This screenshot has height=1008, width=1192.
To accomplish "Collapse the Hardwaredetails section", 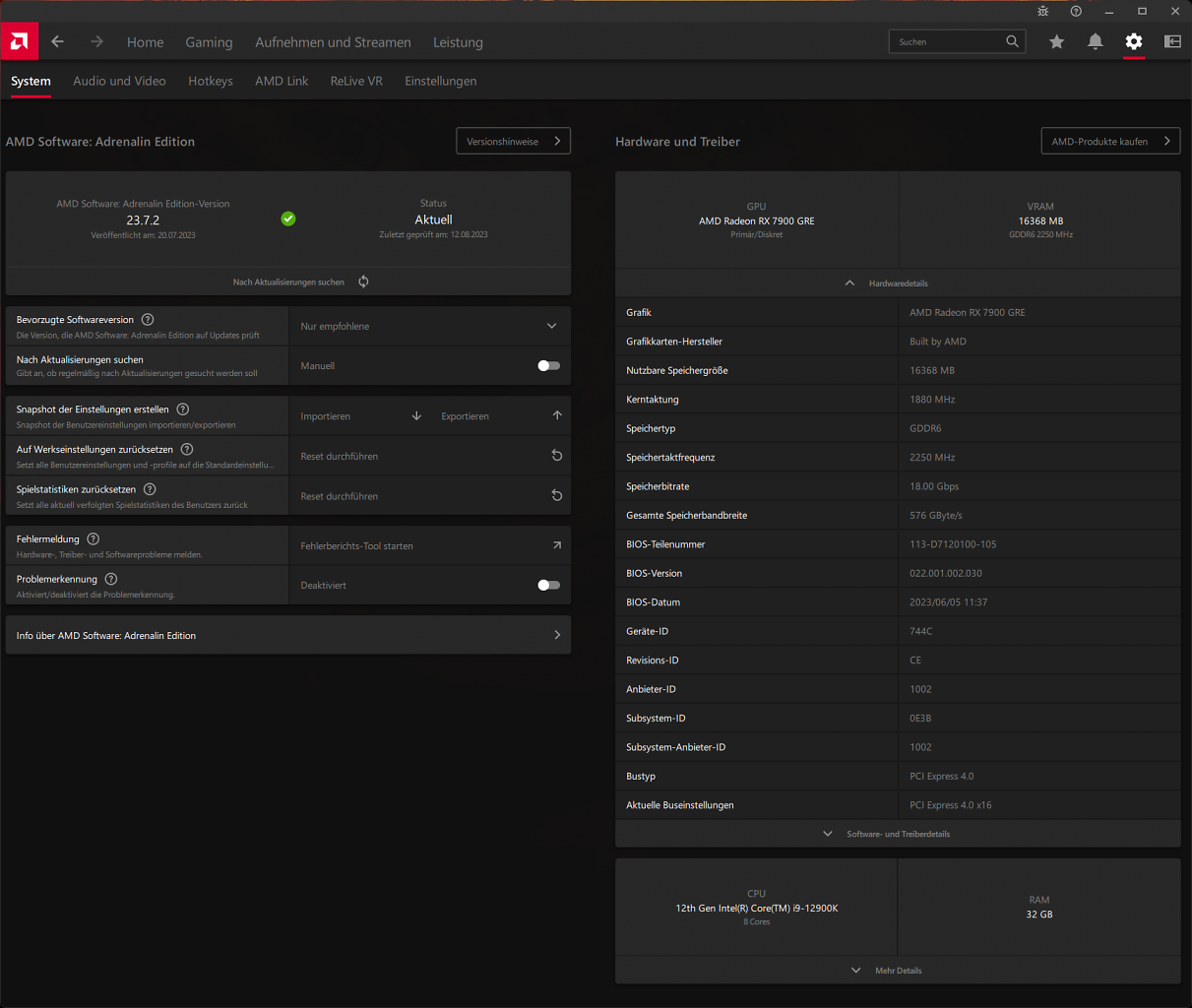I will pyautogui.click(x=898, y=283).
